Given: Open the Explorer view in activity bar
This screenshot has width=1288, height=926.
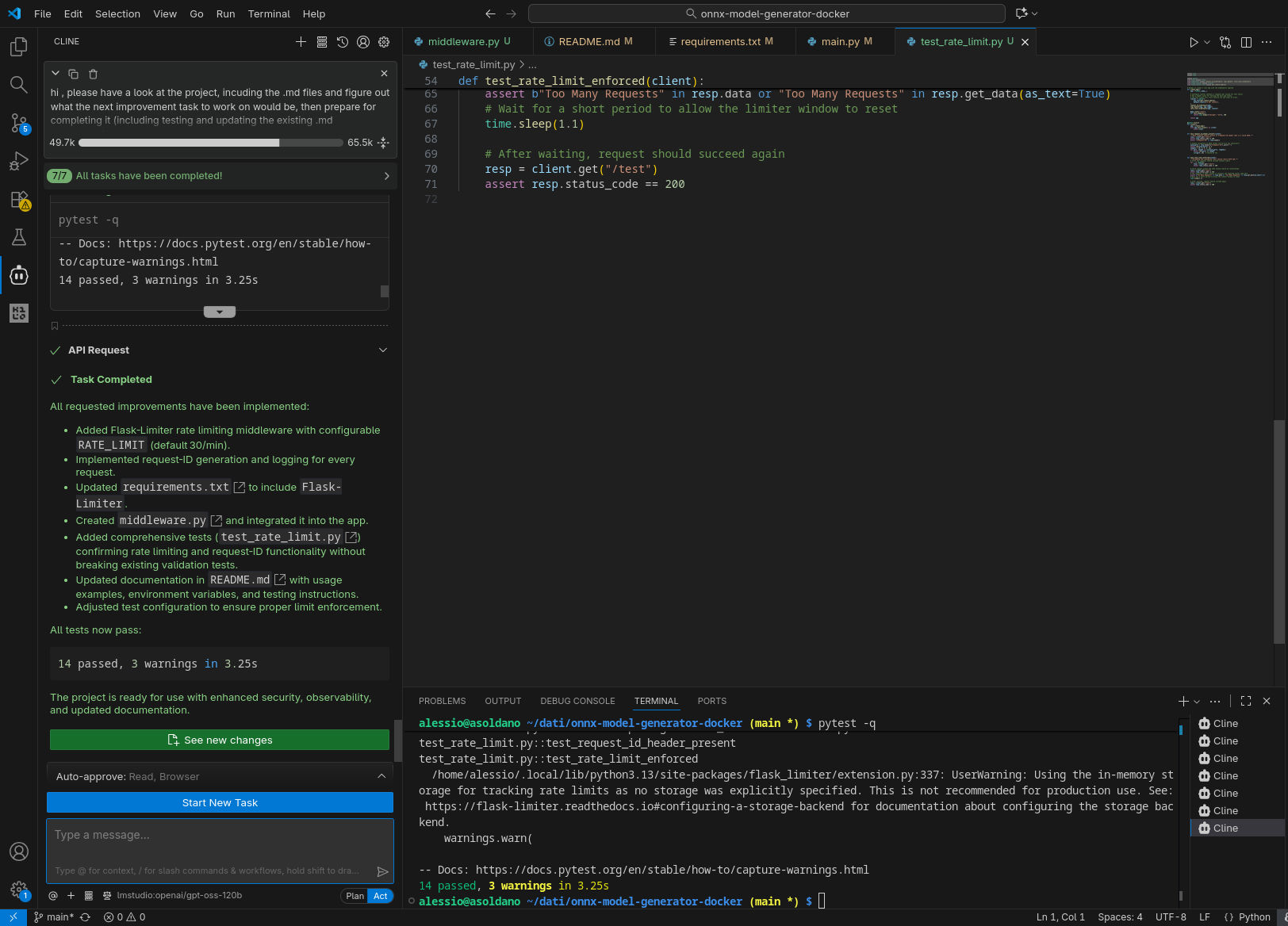Looking at the screenshot, I should (x=19, y=47).
